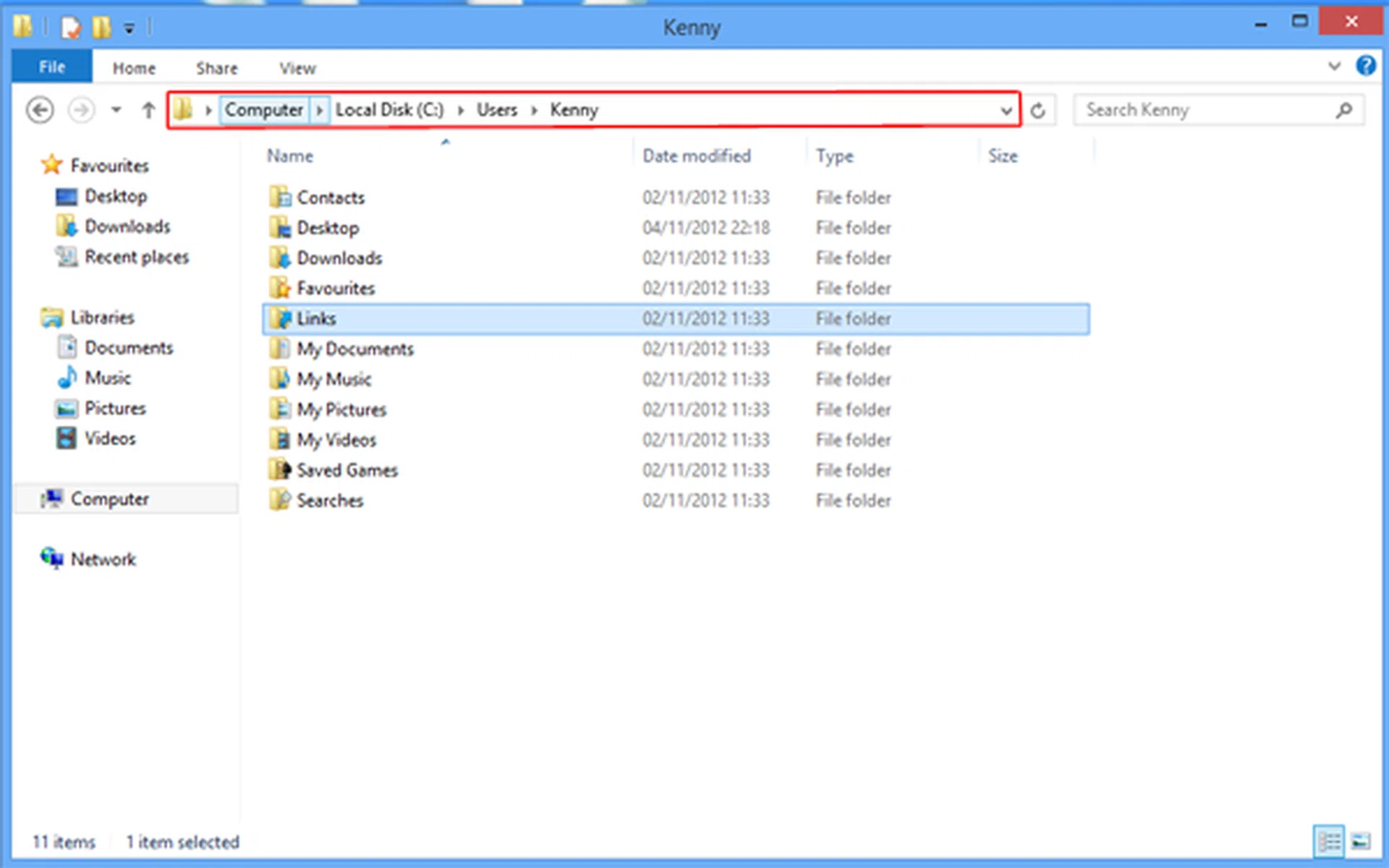Click the search magnifier icon

coord(1344,111)
